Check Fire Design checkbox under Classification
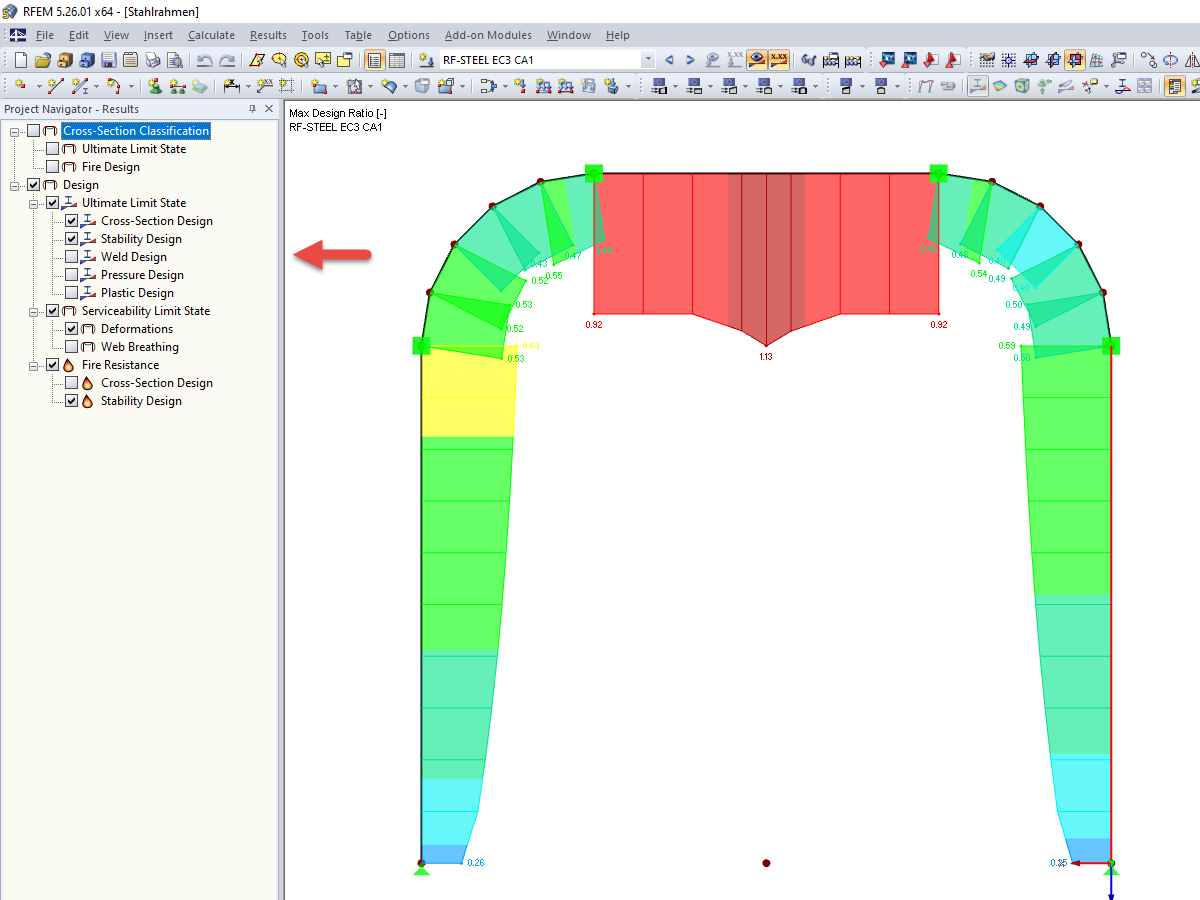Viewport: 1200px width, 900px height. point(53,167)
